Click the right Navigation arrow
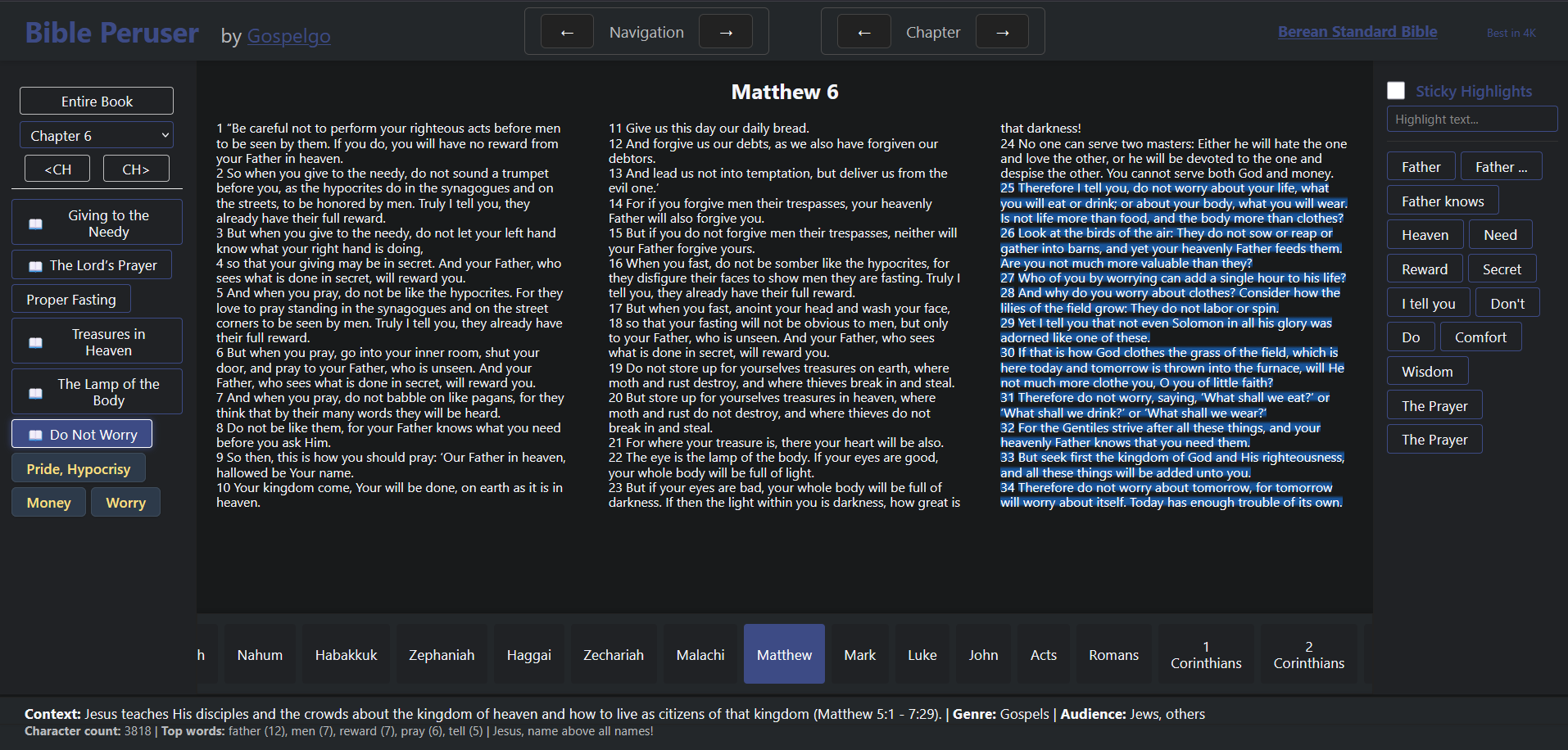Screen dimensions: 1568x750 click(726, 31)
